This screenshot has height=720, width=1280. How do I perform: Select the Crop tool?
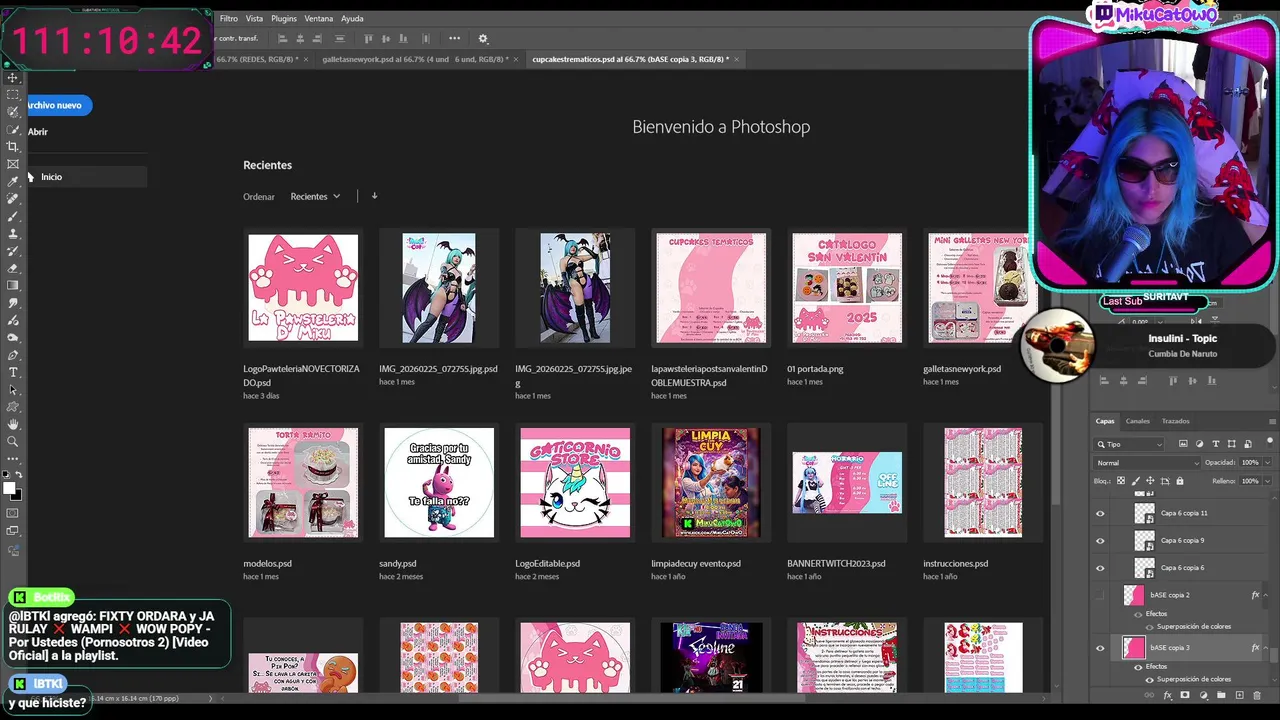pos(13,146)
